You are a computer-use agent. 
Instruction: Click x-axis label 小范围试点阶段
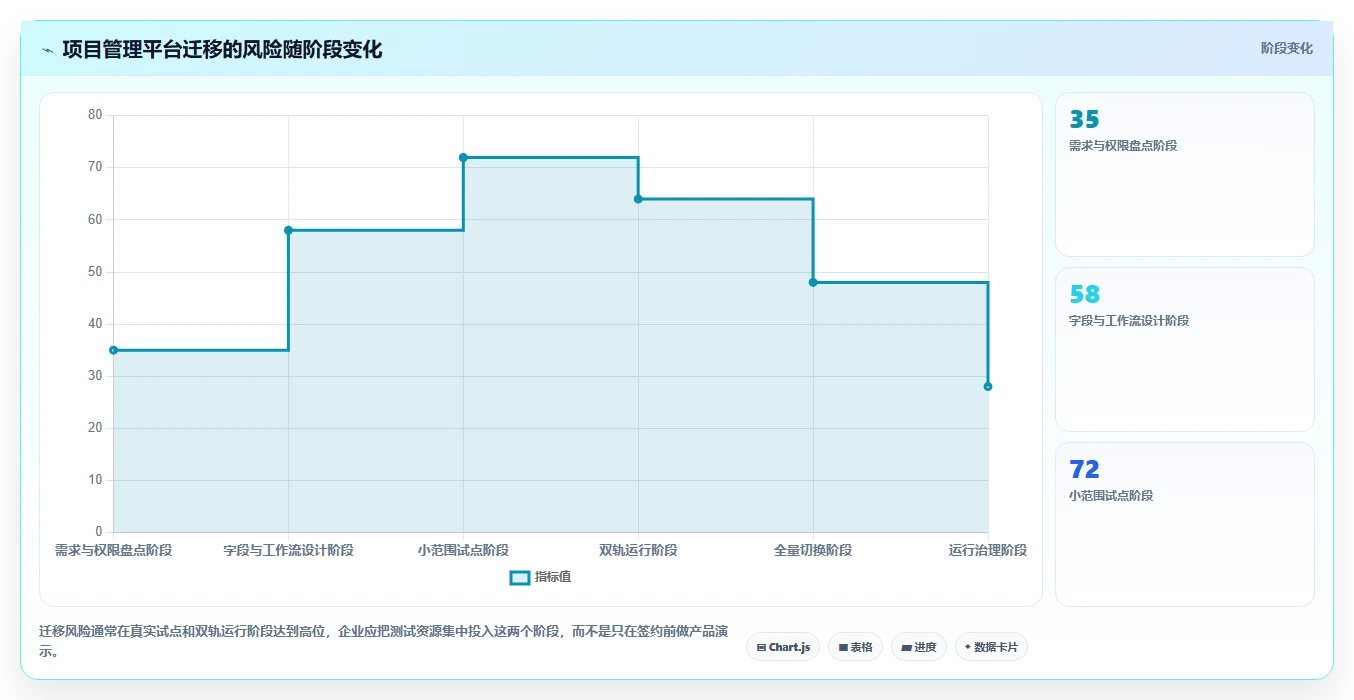(x=463, y=550)
